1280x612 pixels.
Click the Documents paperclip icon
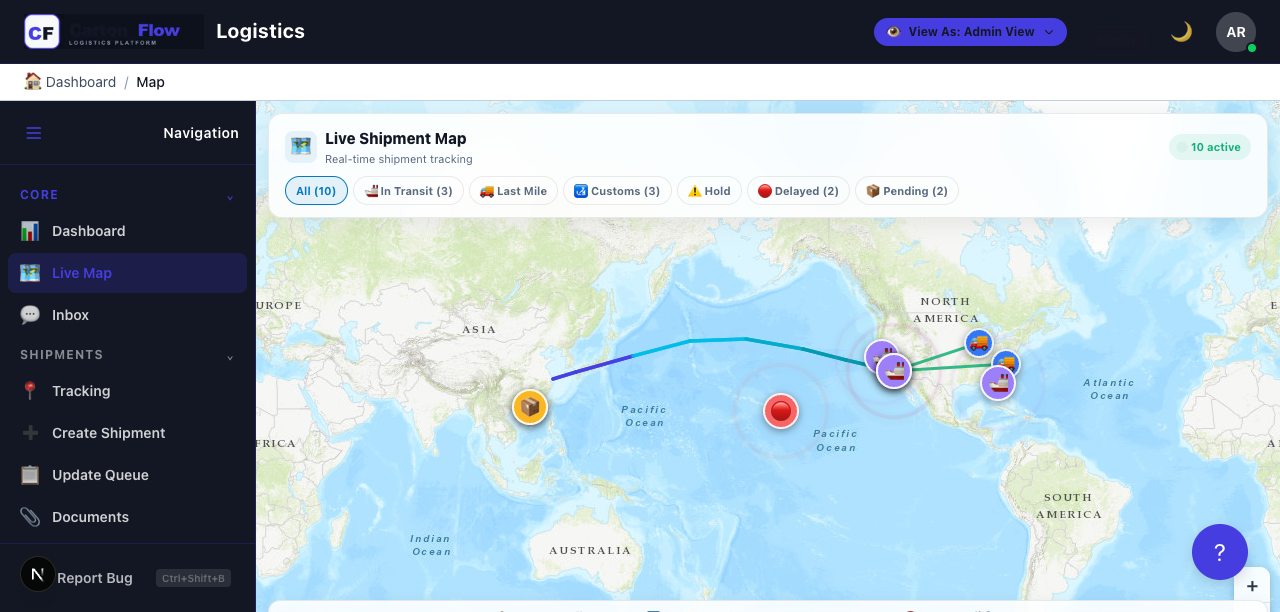[x=31, y=517]
